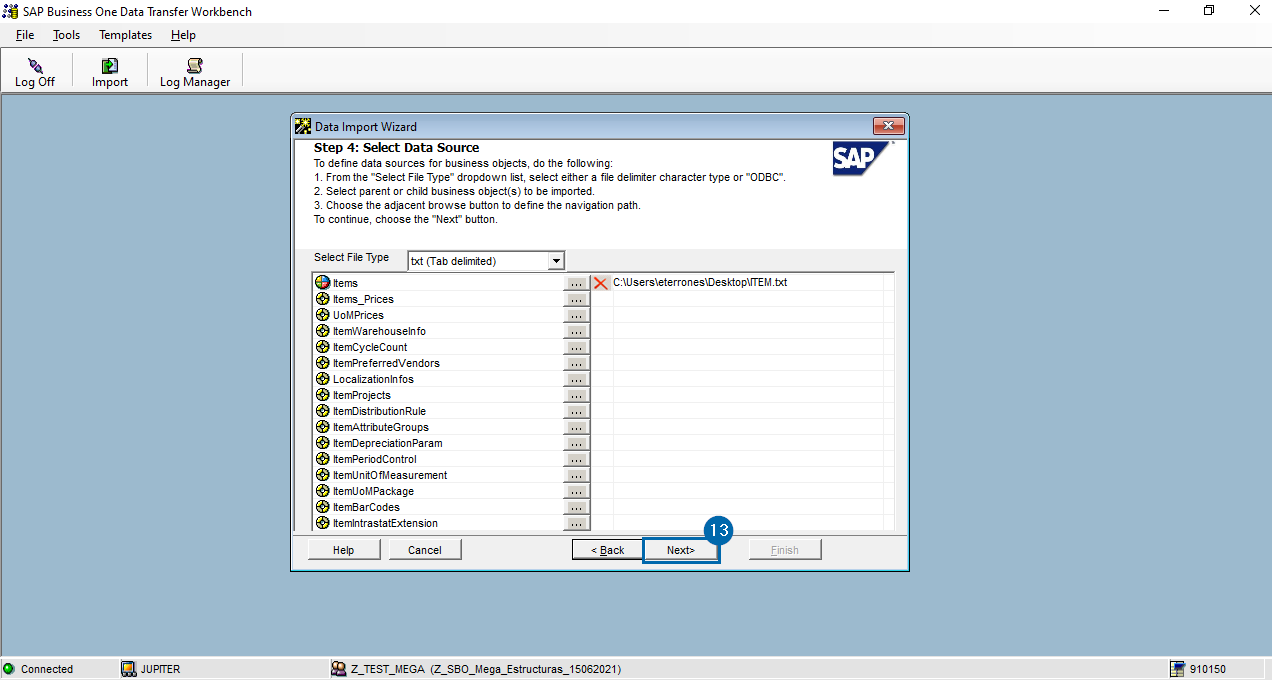Viewport: 1272px width, 680px height.
Task: Open the Log Manager toolbar icon
Action: (x=195, y=66)
